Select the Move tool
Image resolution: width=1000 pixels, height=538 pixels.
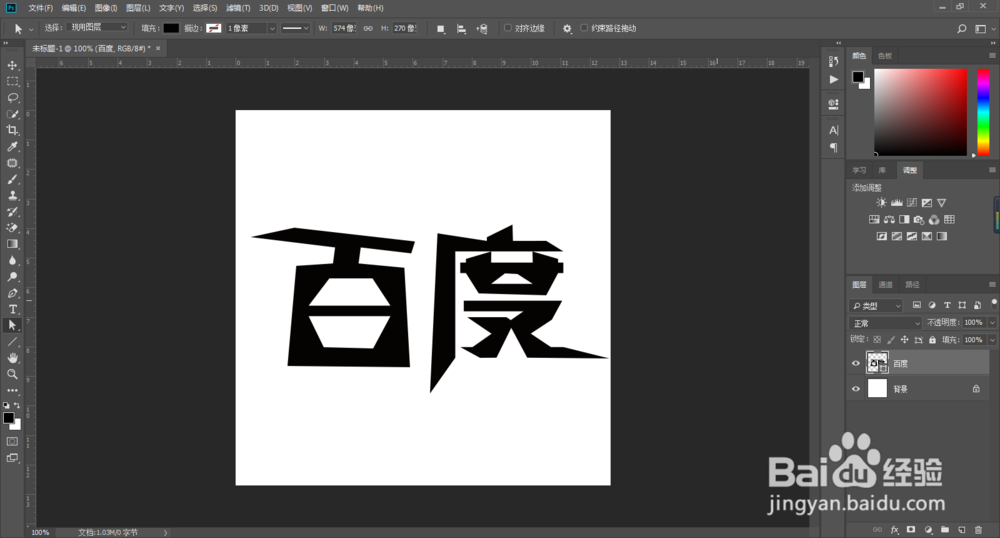coord(12,65)
